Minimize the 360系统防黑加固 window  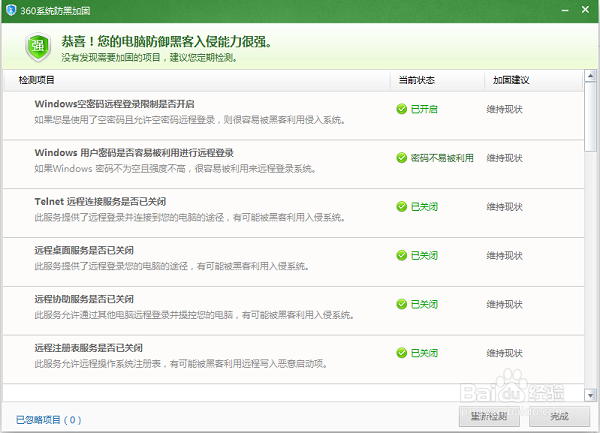click(x=565, y=10)
